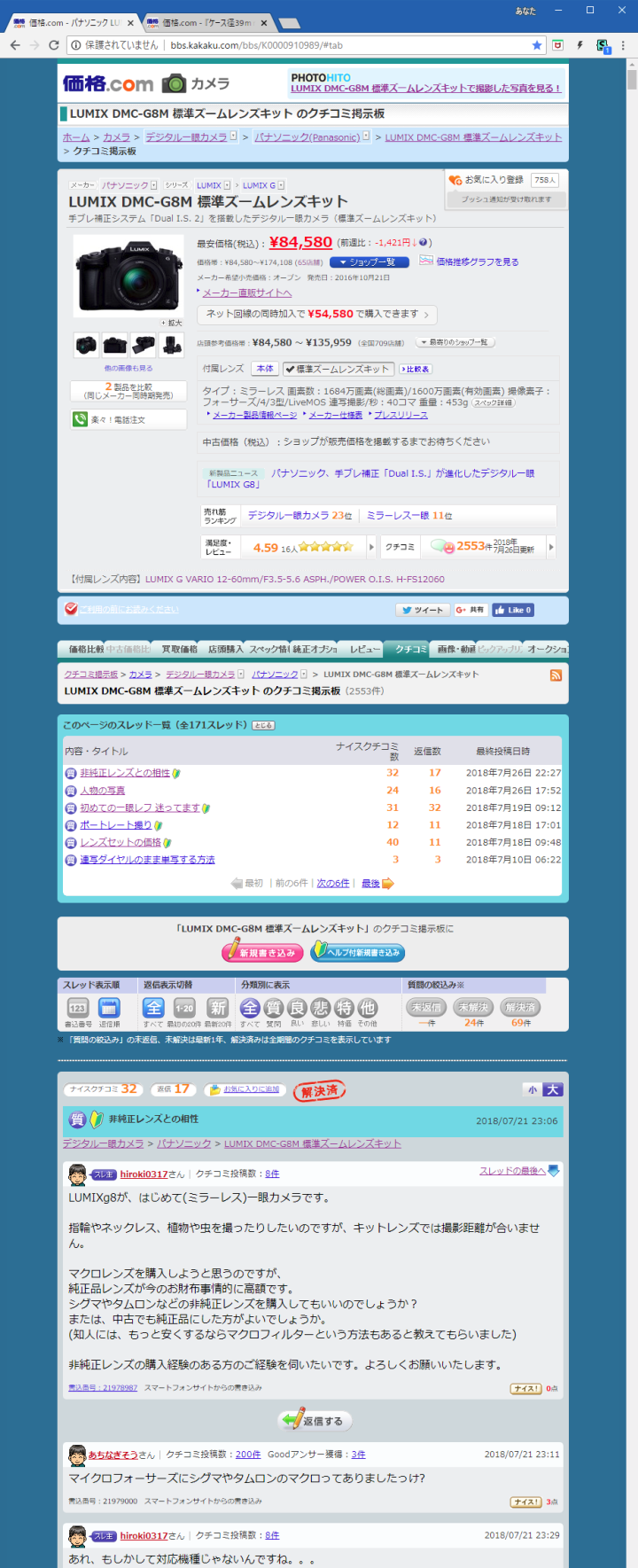The height and width of the screenshot is (1568, 638).
Task: Reload the page with the refresh icon
Action: pos(54,44)
